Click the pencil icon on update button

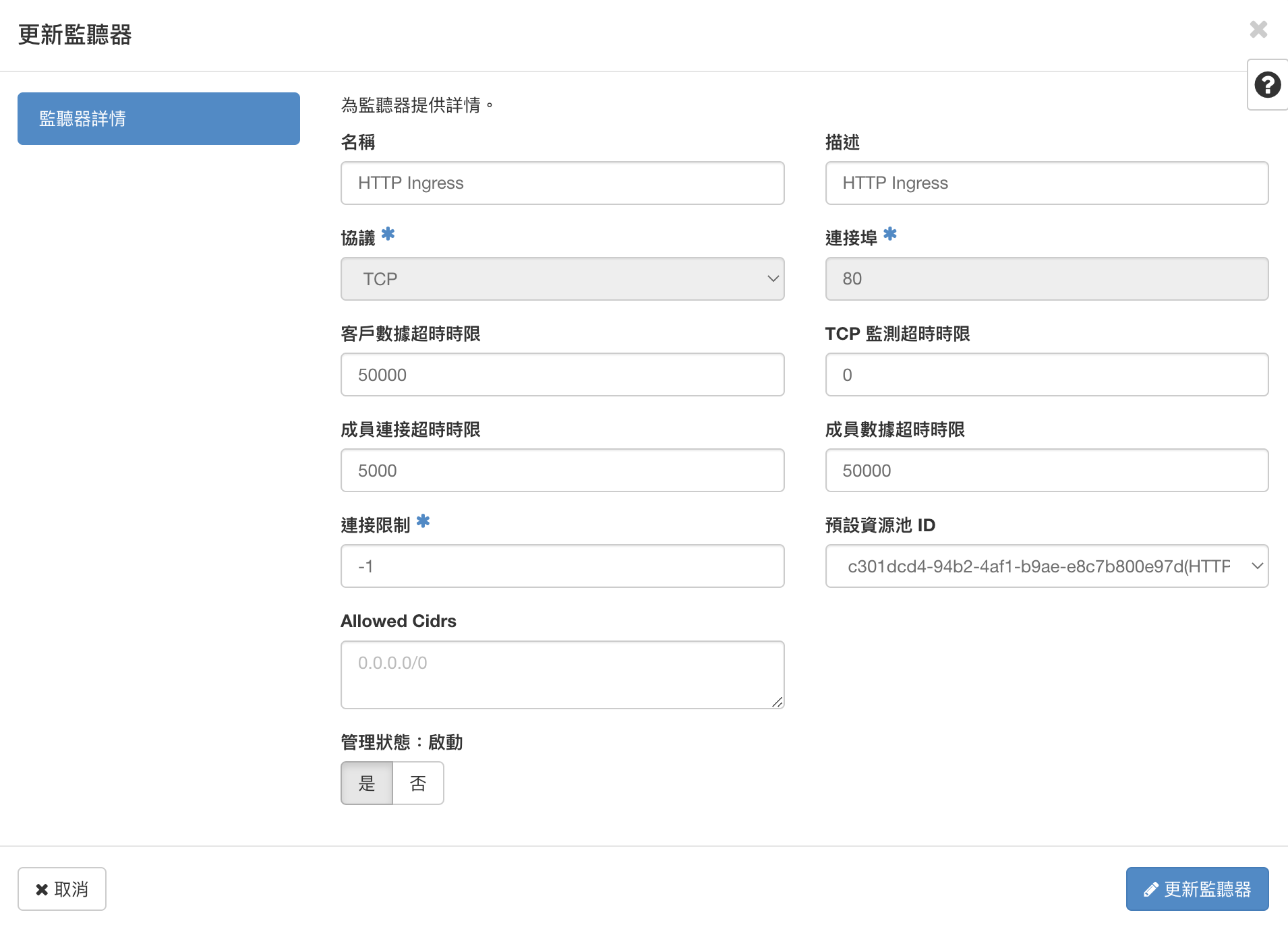click(x=1150, y=889)
